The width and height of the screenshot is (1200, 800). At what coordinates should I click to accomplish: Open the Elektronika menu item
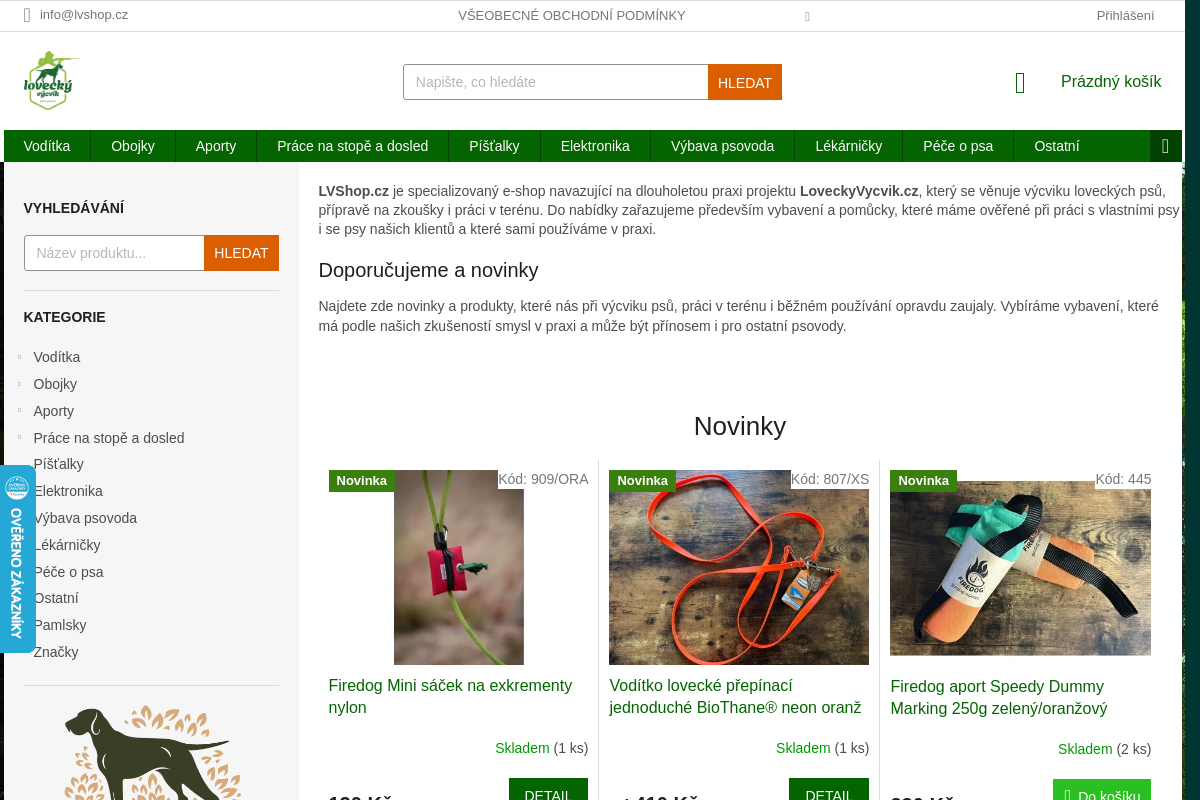coord(595,146)
